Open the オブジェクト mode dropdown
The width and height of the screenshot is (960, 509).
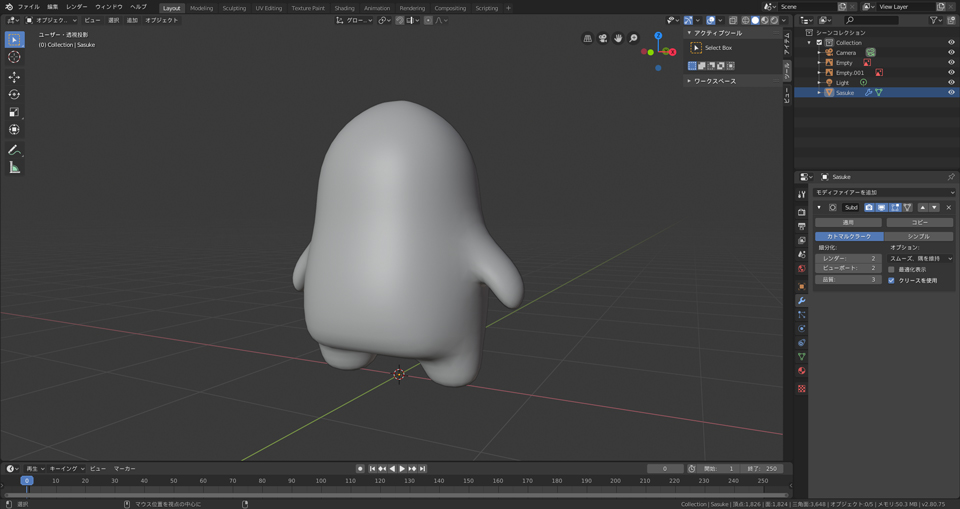[51, 20]
